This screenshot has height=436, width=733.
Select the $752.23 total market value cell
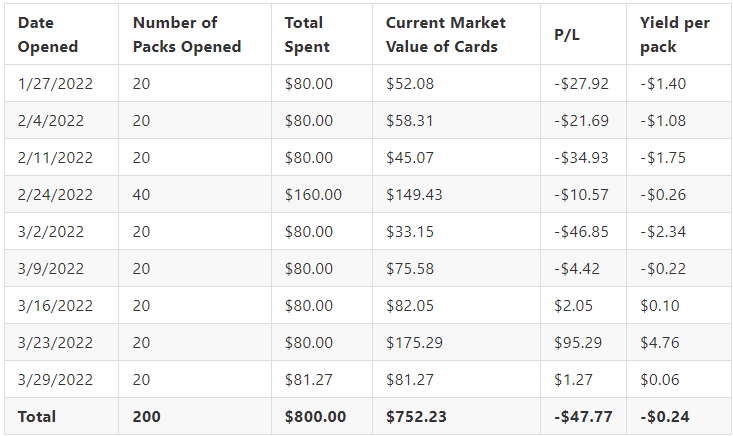click(x=416, y=416)
